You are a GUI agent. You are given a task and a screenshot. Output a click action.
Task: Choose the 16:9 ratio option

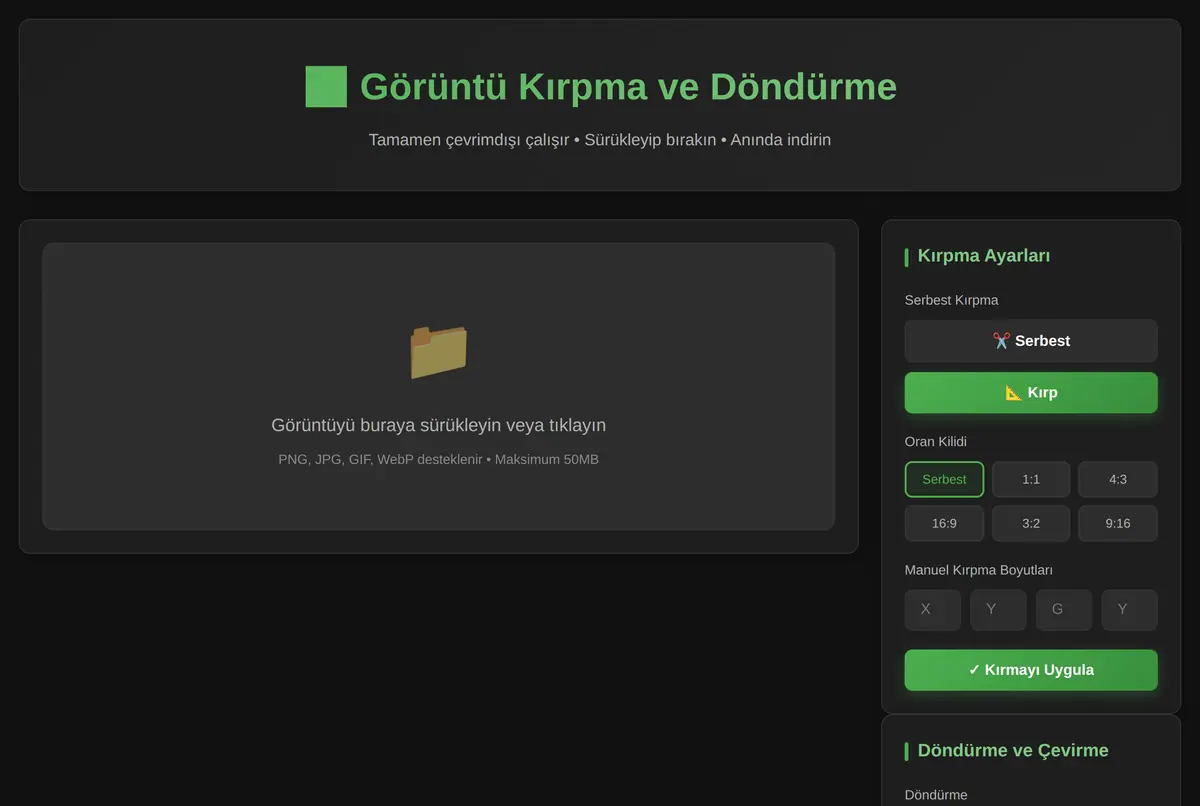coord(944,523)
